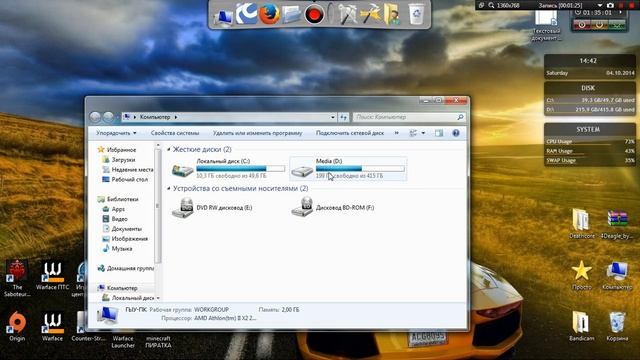Select Домашняя группа in the sidebar
Viewport: 640px width, 360px height.
[126, 268]
